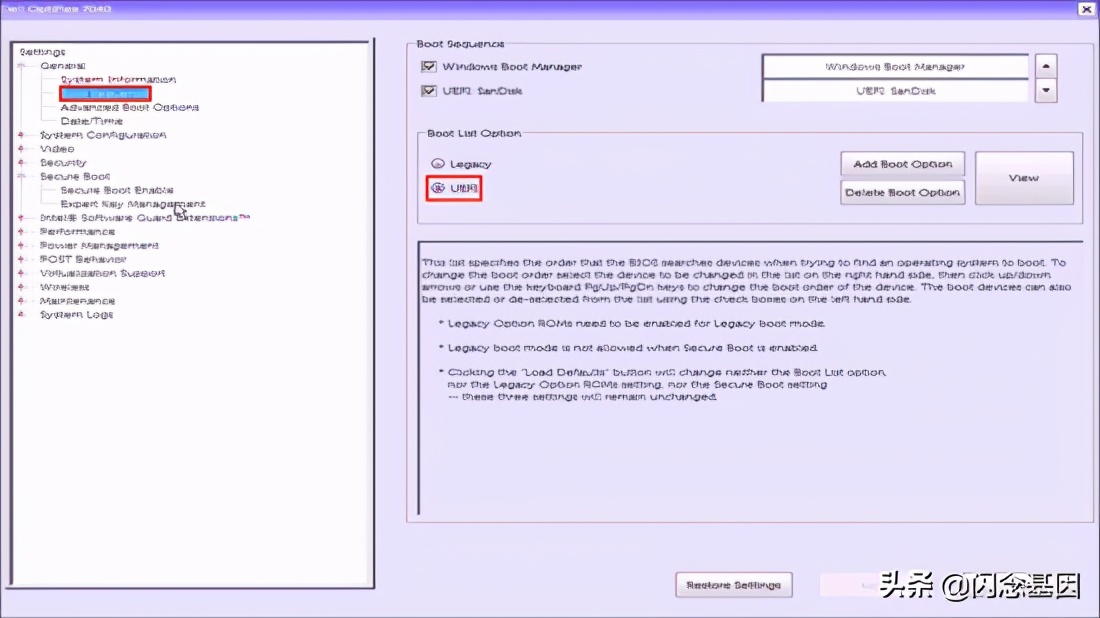
Task: Select the Legacy boot radio button
Action: point(436,163)
